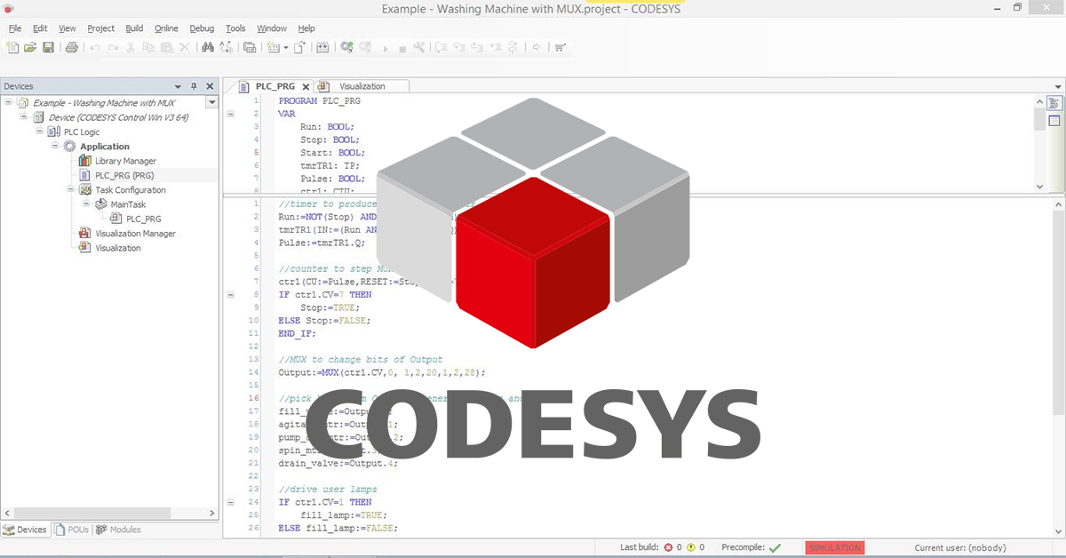Click the Build icon in the toolbar

tap(323, 47)
